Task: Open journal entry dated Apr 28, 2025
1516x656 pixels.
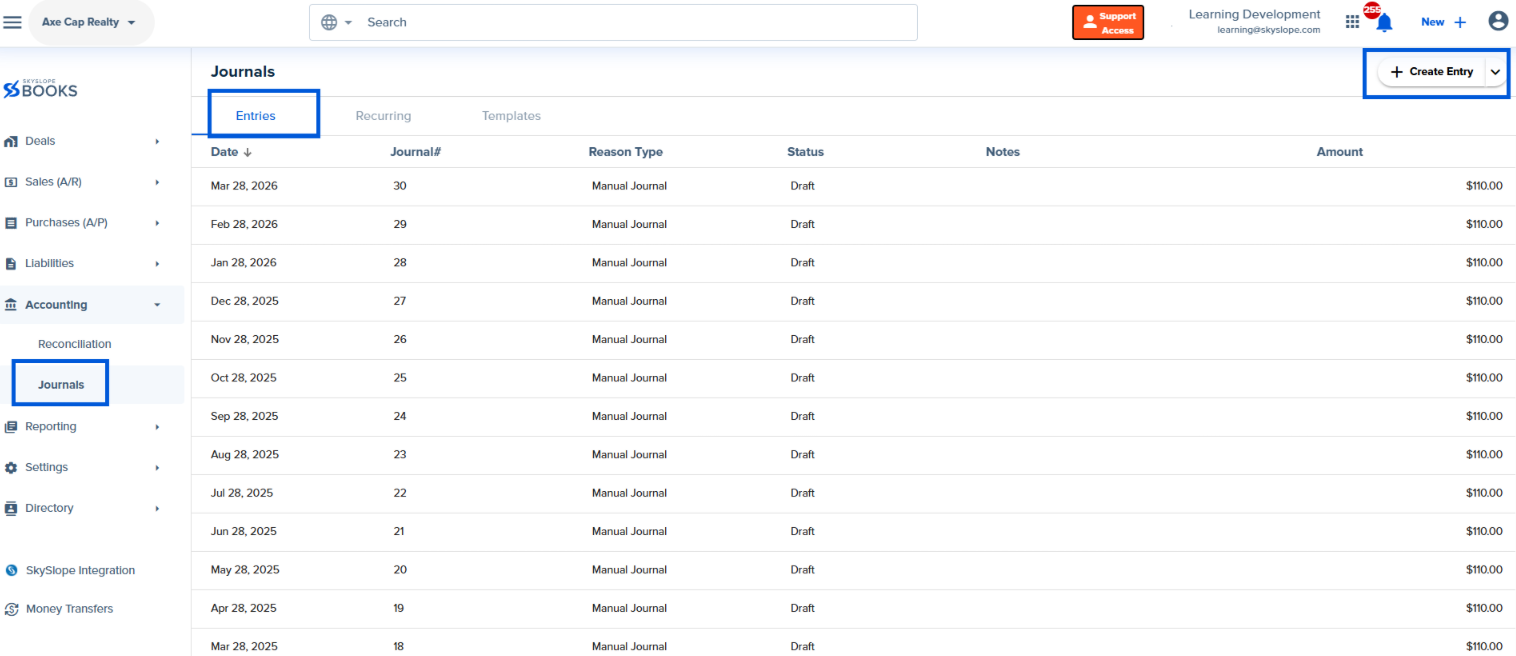Action: [x=853, y=608]
